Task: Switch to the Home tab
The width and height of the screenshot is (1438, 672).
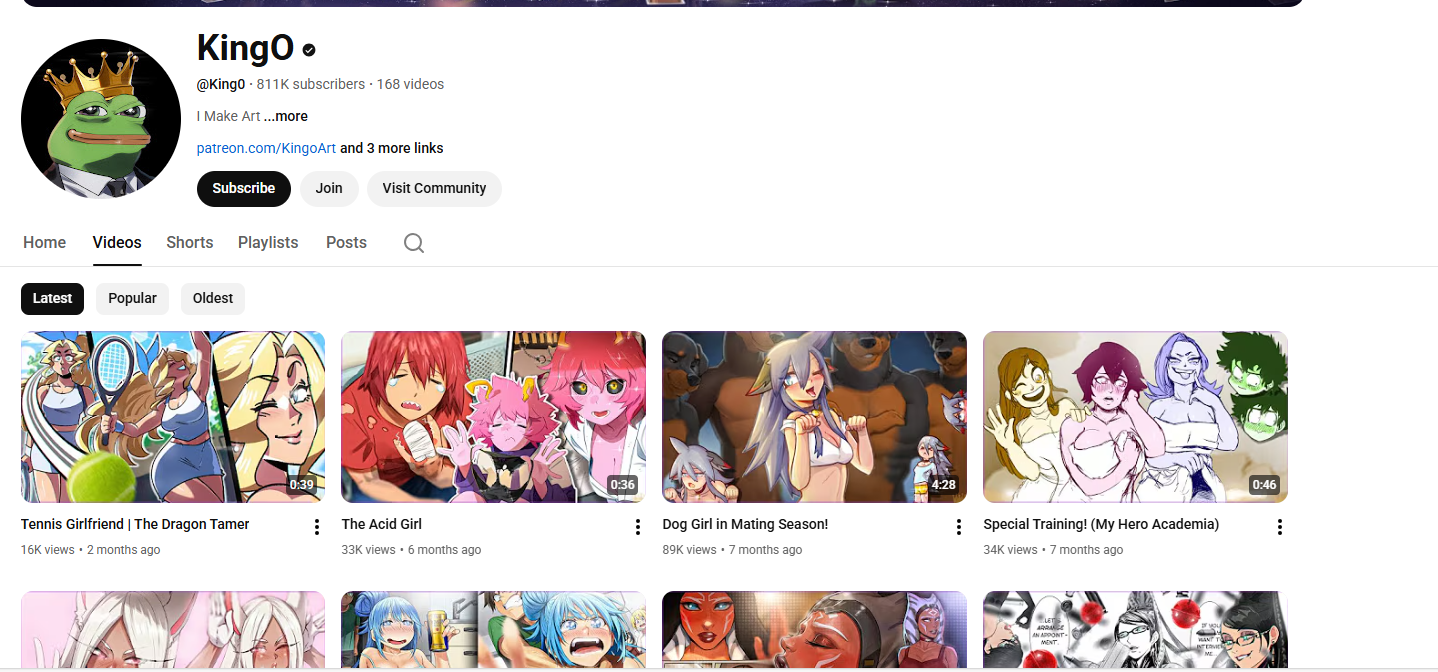Action: 44,242
